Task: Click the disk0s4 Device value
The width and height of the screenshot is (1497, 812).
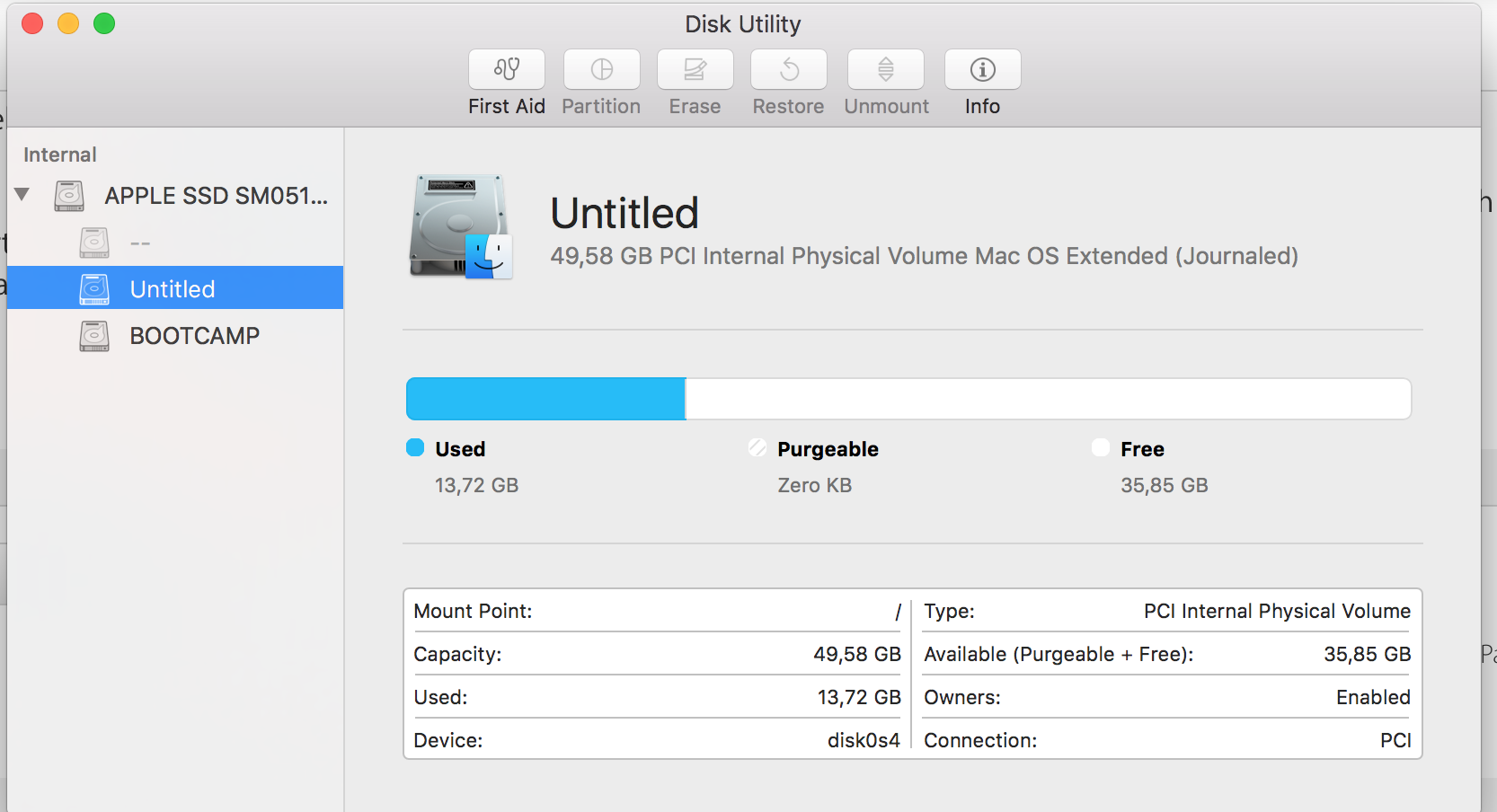Action: 864,739
